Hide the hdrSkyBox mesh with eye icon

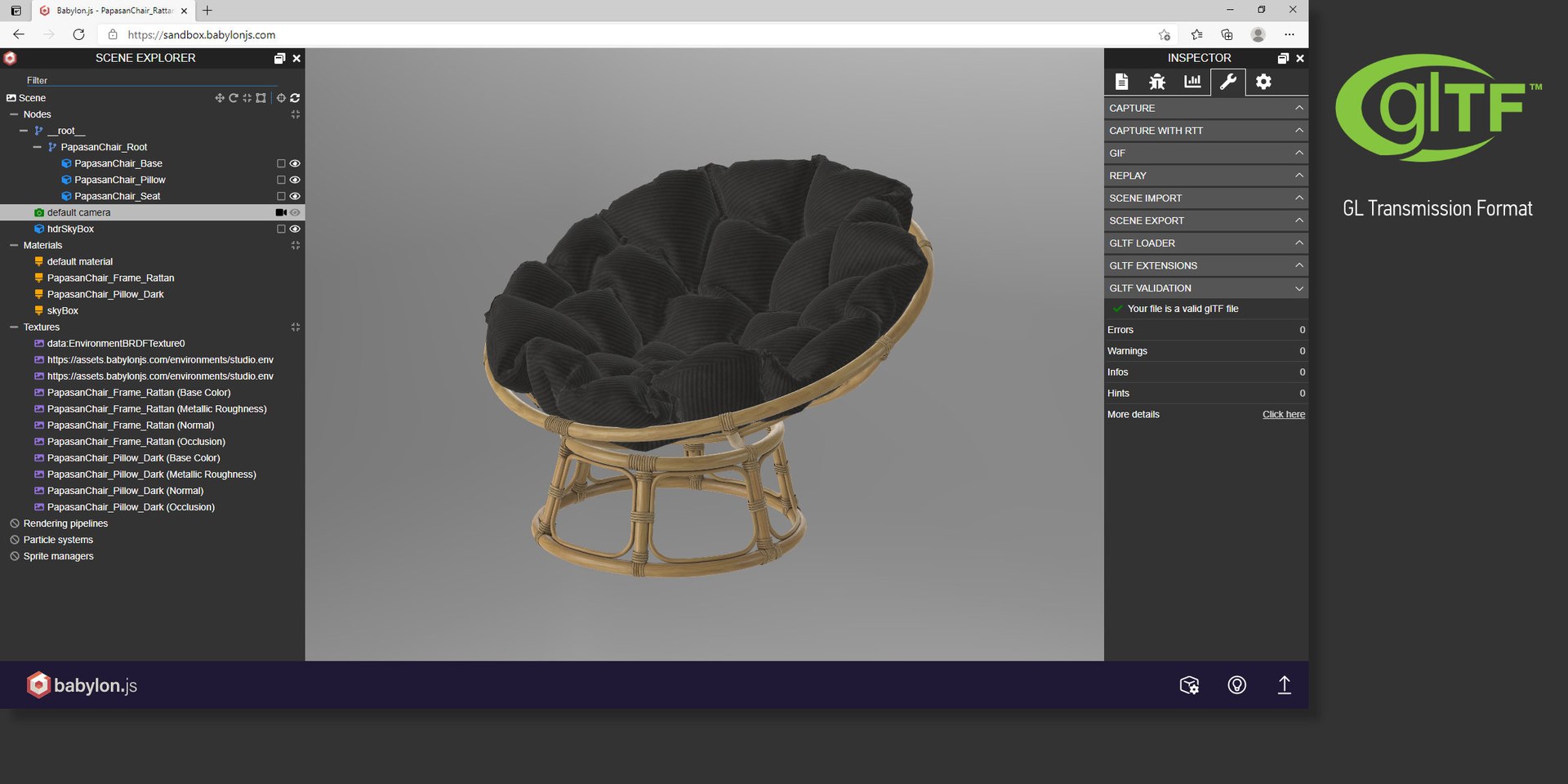[295, 229]
